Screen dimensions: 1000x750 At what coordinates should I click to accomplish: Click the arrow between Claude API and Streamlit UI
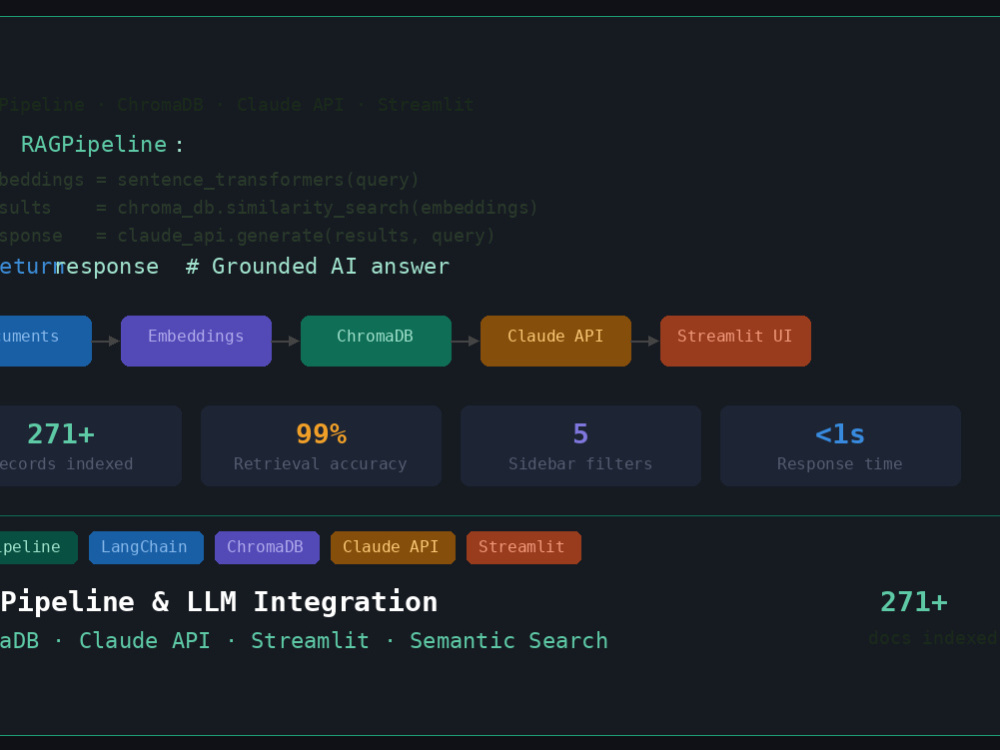click(646, 341)
